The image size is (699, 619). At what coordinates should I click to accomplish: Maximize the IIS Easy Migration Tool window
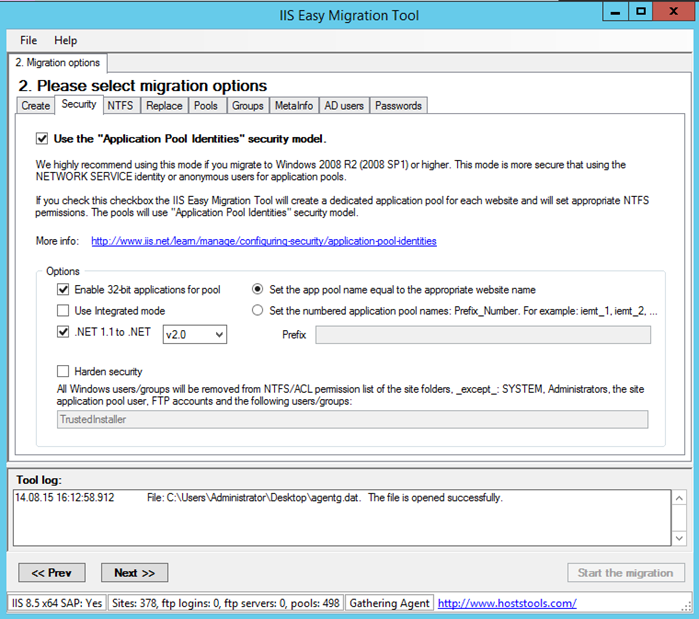click(x=641, y=12)
